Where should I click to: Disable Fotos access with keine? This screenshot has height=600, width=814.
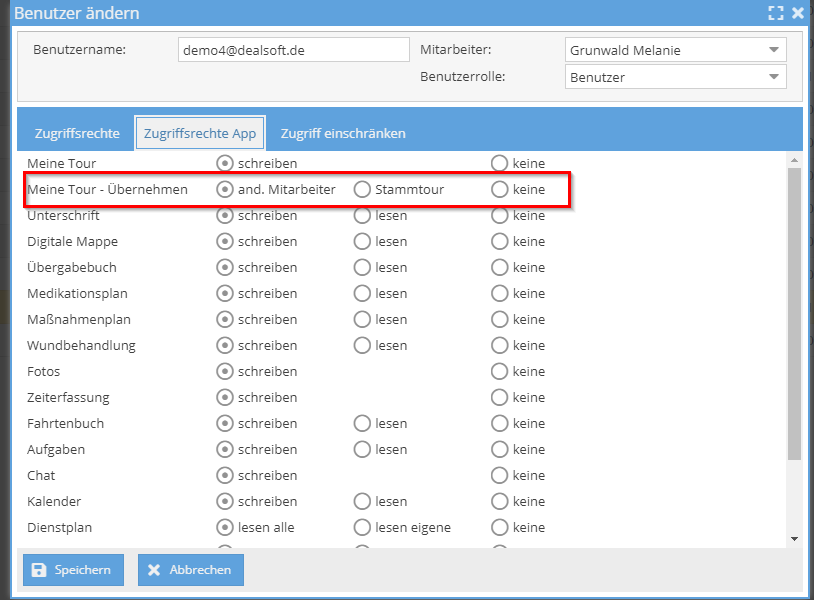click(499, 371)
